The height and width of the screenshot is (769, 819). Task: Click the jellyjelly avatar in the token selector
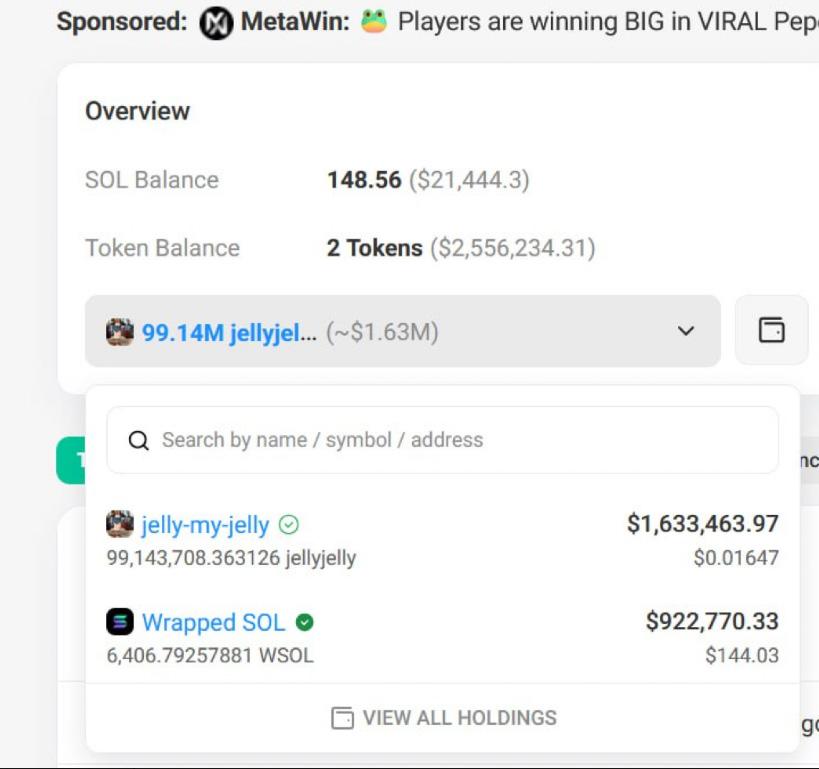[120, 332]
